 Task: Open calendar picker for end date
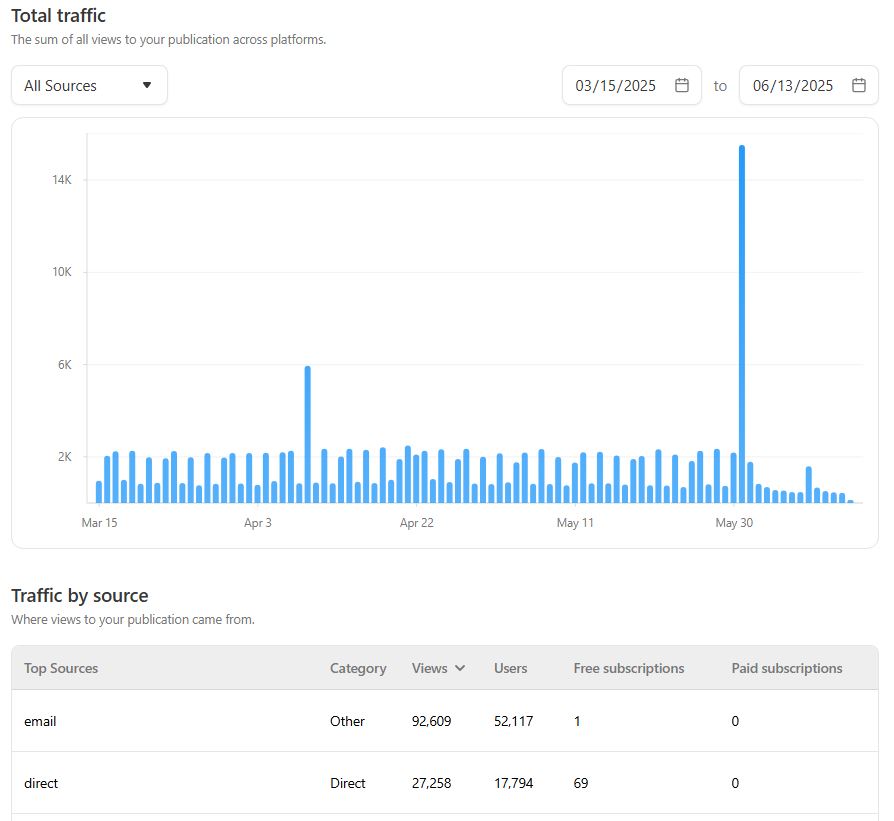(859, 86)
